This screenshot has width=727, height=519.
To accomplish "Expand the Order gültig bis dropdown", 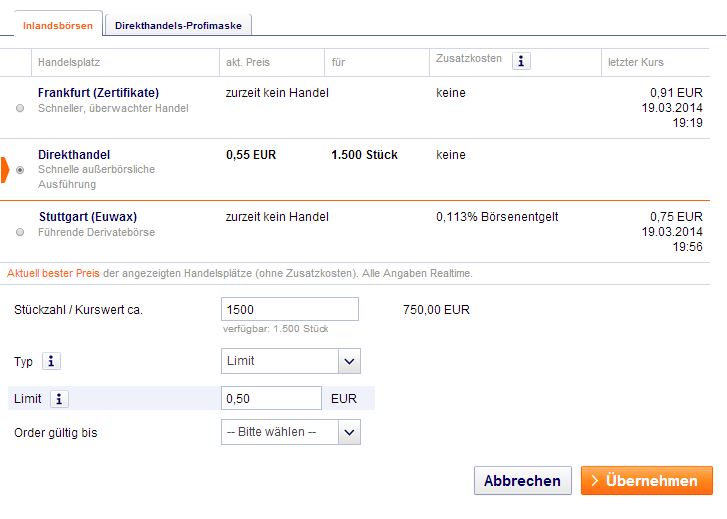I will click(290, 432).
